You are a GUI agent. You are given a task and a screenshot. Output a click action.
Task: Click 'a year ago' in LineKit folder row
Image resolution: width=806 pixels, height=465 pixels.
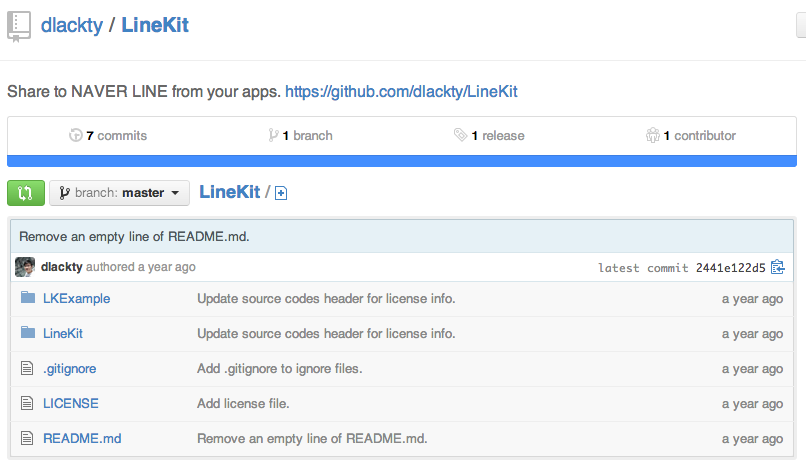(753, 334)
